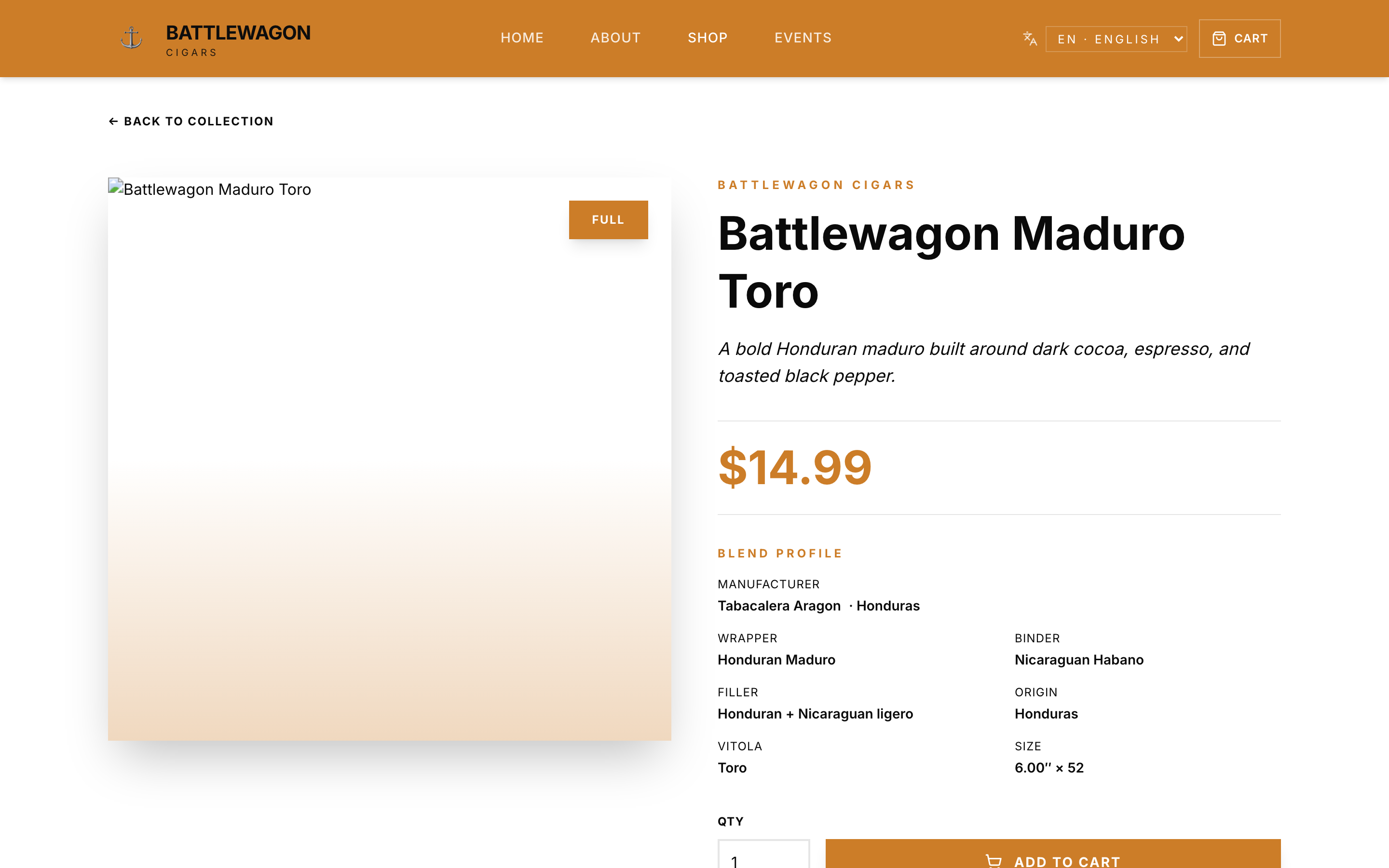Click the italic product description text

coord(983,362)
